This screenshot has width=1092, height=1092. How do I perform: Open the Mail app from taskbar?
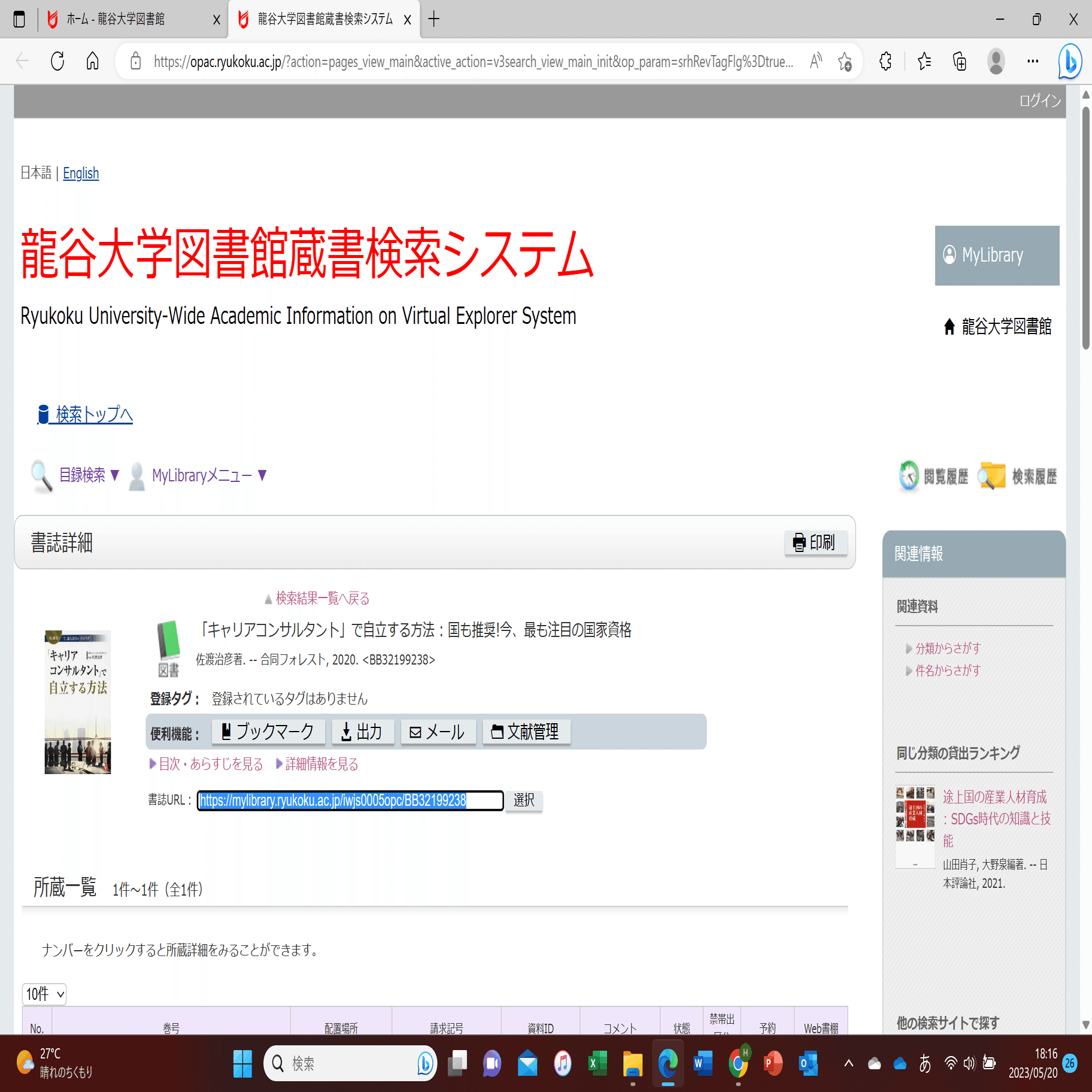[527, 1063]
